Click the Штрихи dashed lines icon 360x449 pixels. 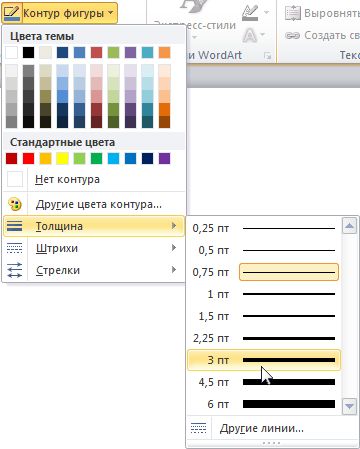coord(15,248)
